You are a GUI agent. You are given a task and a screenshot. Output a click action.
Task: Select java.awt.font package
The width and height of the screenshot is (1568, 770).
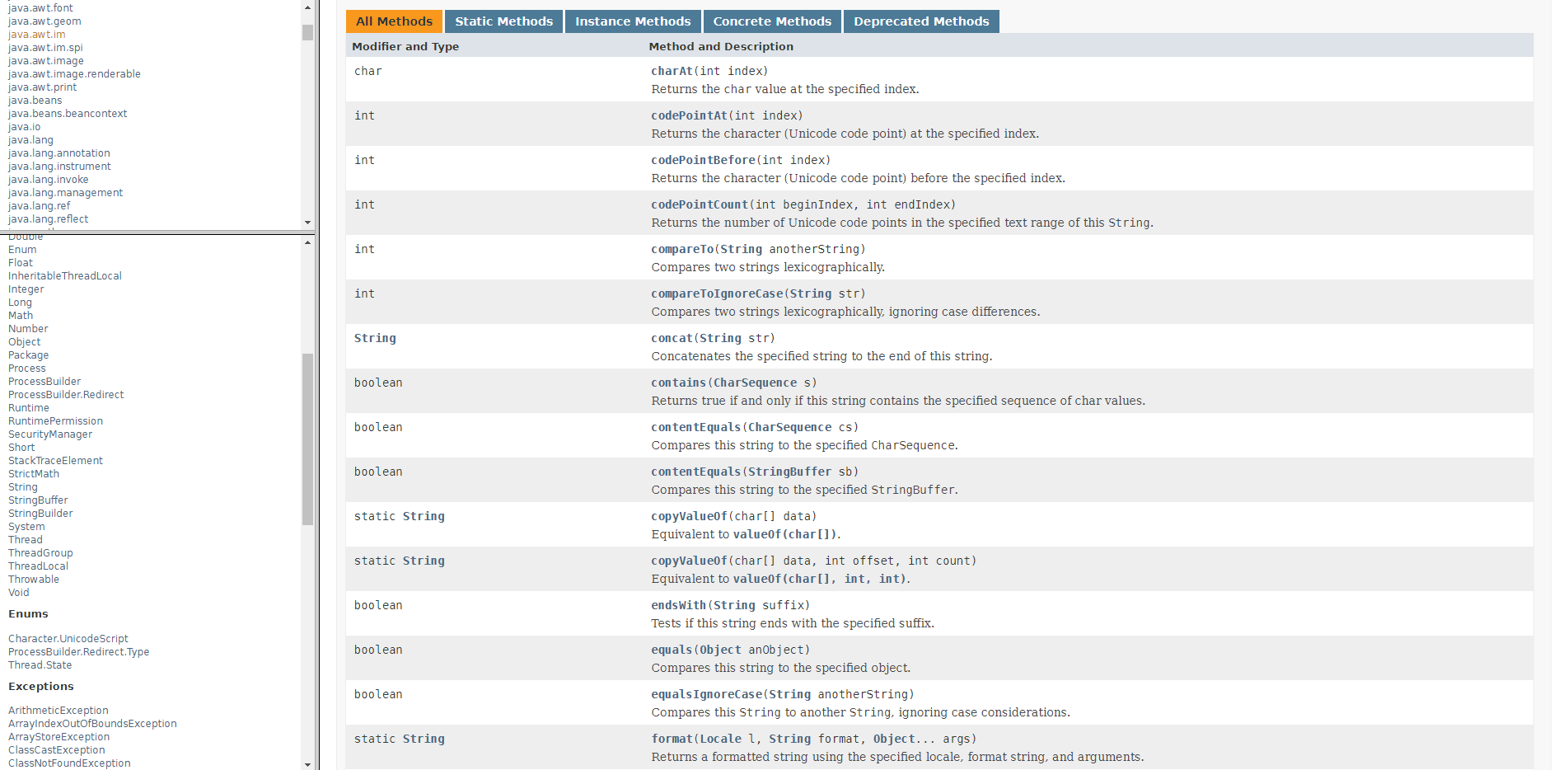tap(40, 8)
